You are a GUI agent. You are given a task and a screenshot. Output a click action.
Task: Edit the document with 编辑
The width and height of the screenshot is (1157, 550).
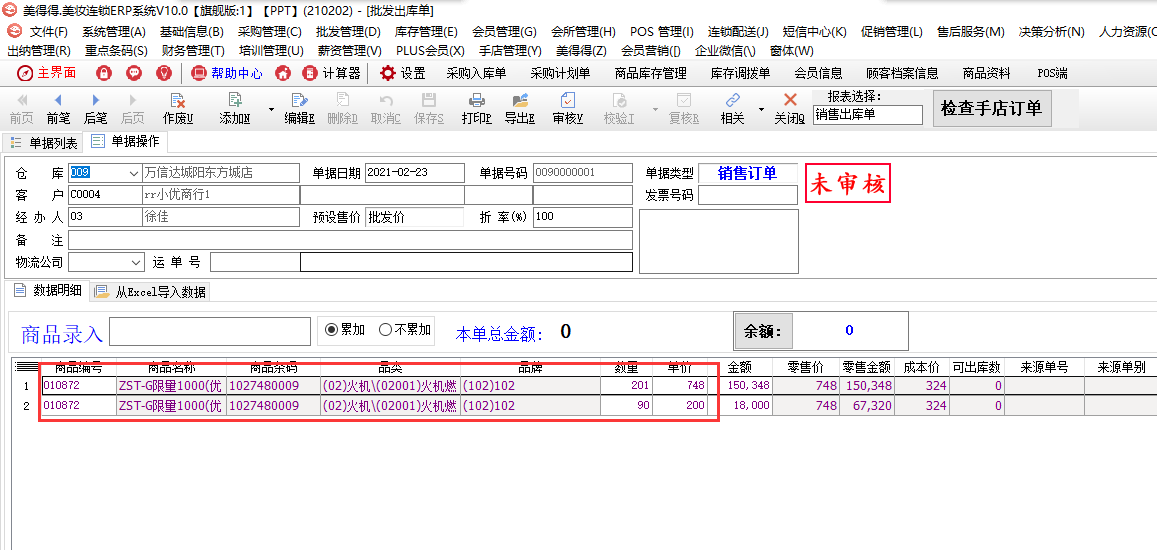(x=300, y=109)
